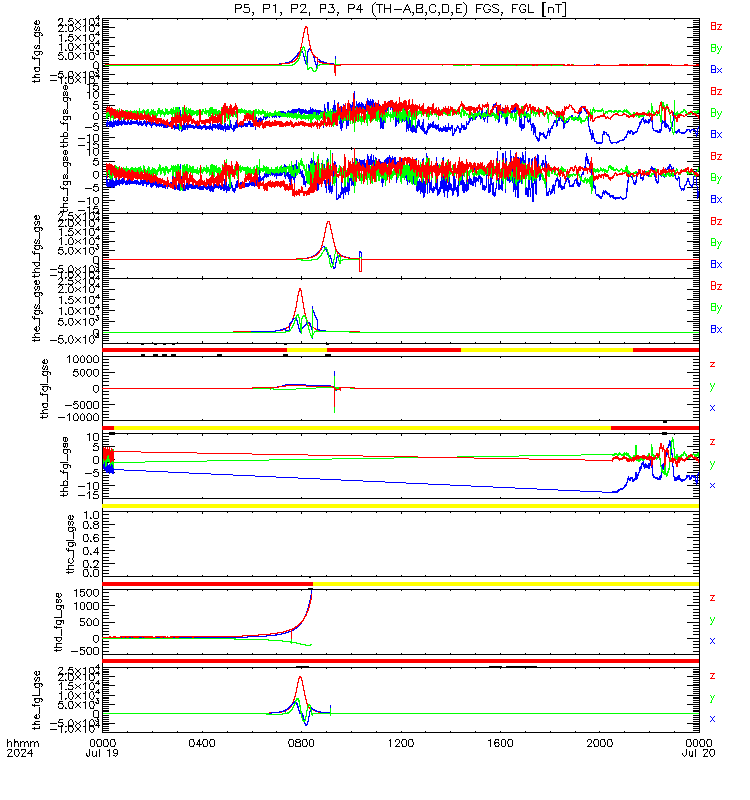Select the blue x legend of tha_fgl panel

click(712, 408)
